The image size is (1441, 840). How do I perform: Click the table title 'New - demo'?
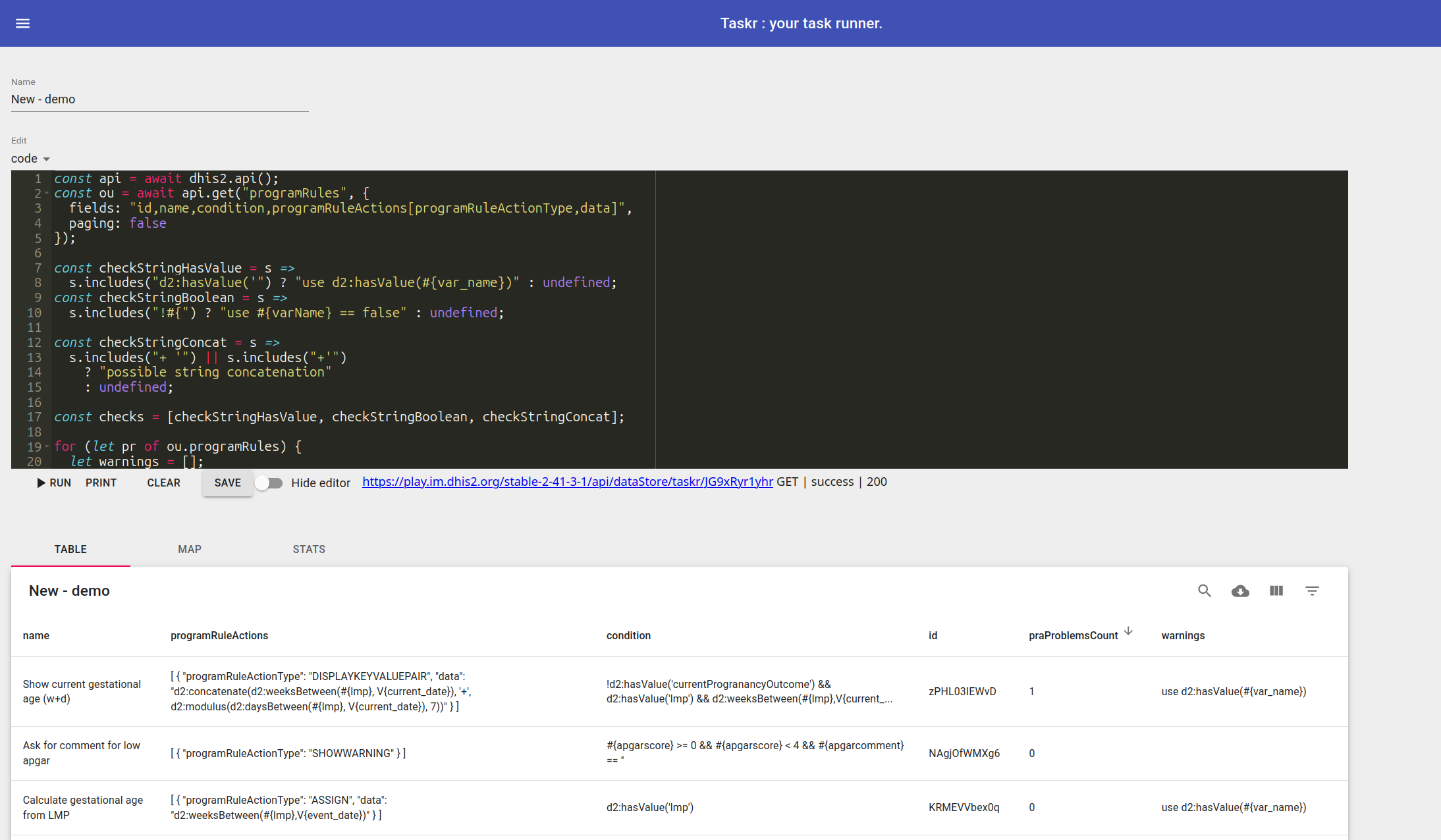[69, 591]
